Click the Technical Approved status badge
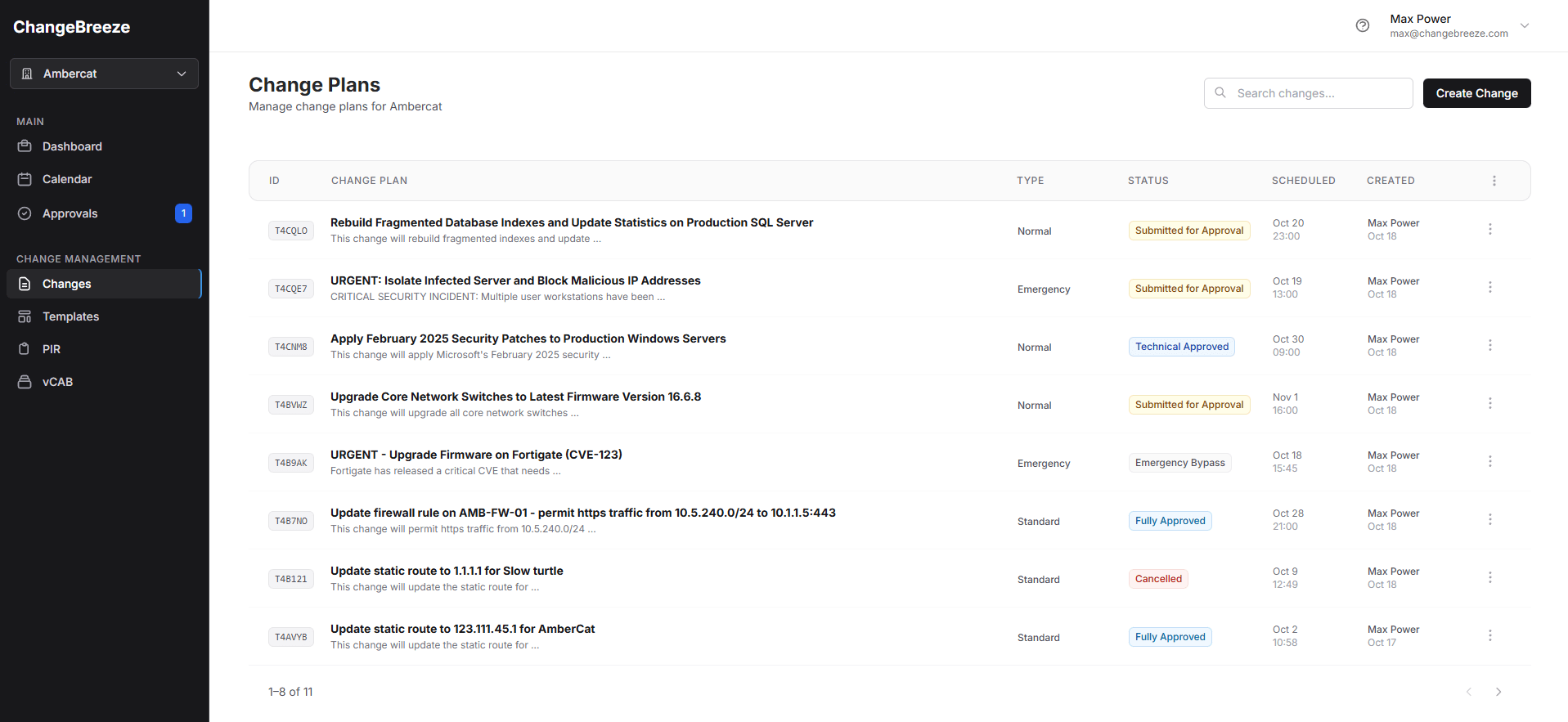The width and height of the screenshot is (1568, 722). tap(1181, 347)
